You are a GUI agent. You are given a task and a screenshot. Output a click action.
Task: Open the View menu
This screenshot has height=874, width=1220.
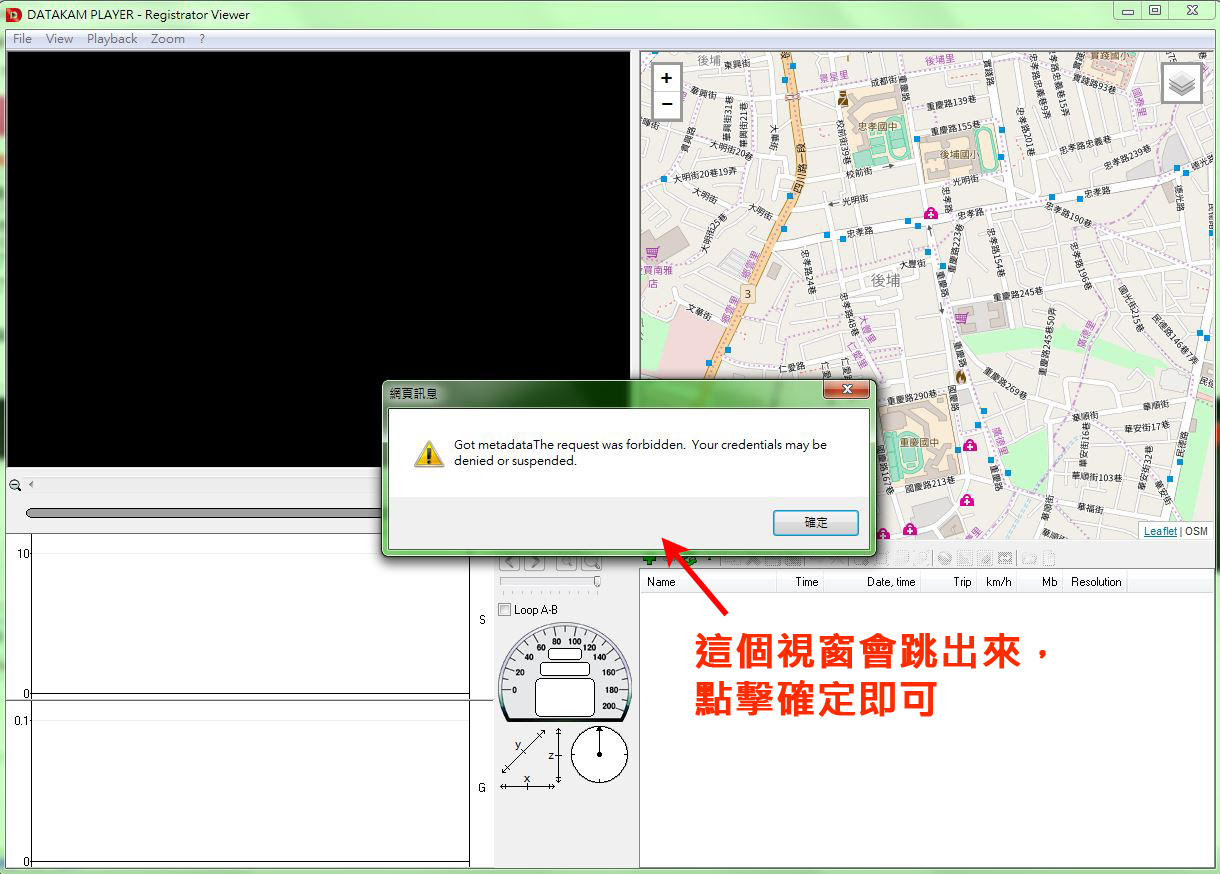(x=59, y=39)
